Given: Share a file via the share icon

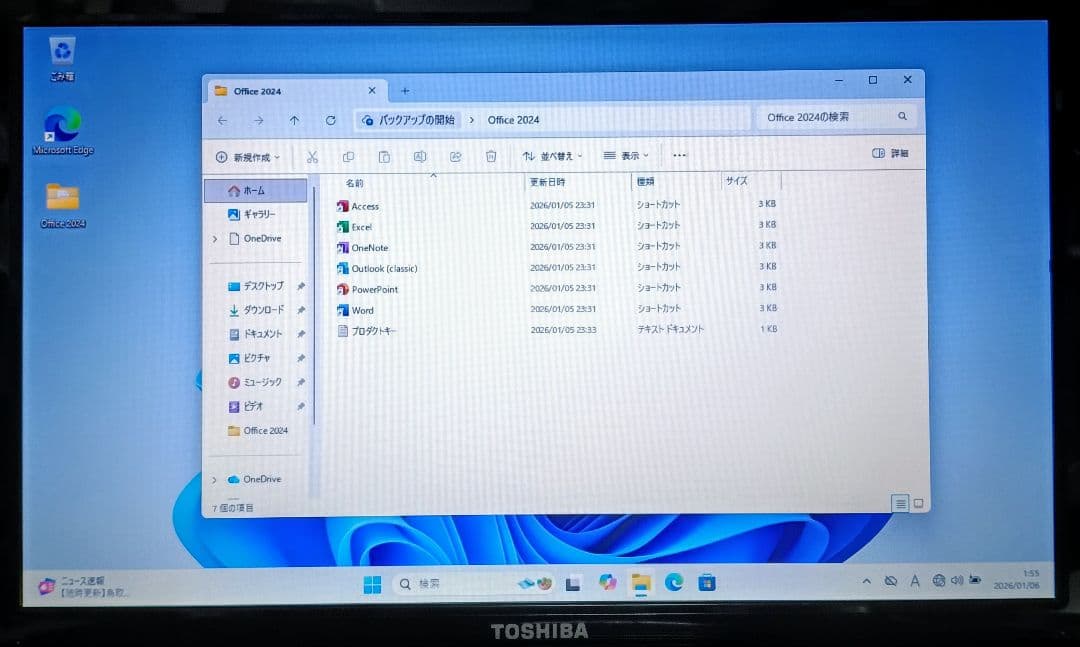Looking at the screenshot, I should [455, 157].
